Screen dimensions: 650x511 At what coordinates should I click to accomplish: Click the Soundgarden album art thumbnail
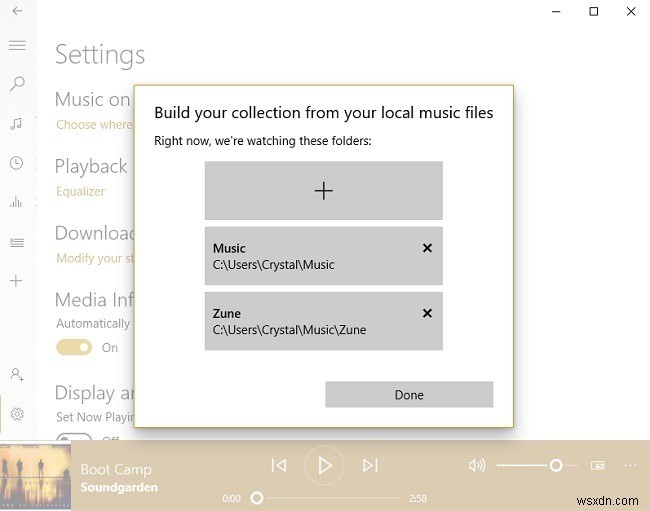36,477
